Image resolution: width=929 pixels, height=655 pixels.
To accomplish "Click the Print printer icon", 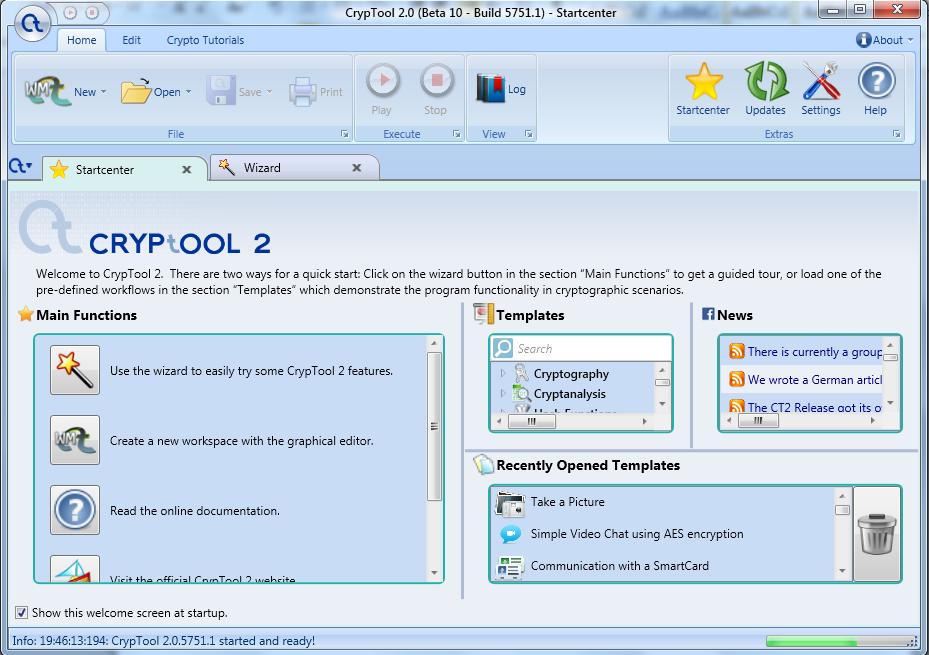I will (303, 92).
